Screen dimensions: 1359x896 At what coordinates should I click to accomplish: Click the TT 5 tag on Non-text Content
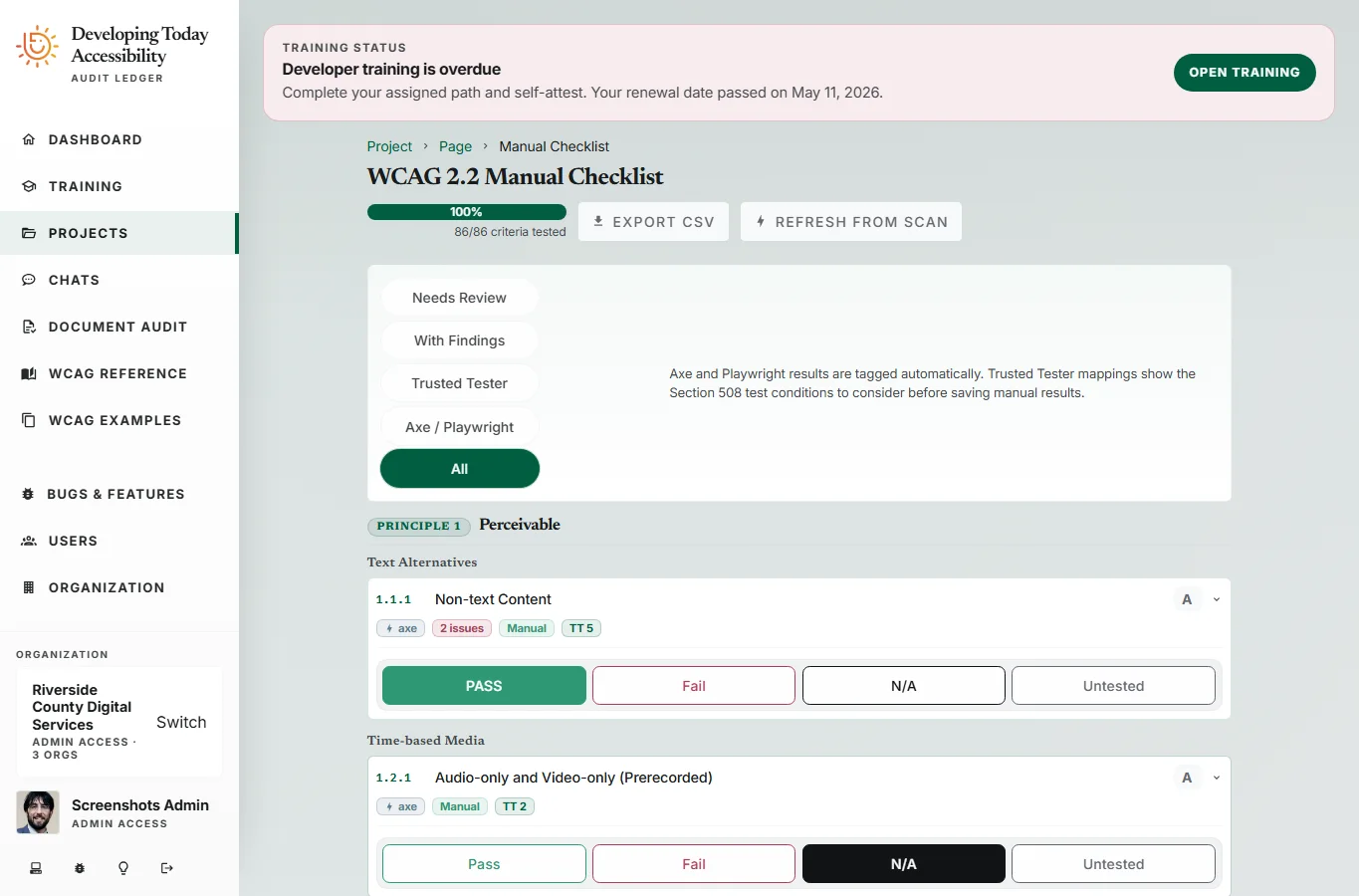coord(581,628)
